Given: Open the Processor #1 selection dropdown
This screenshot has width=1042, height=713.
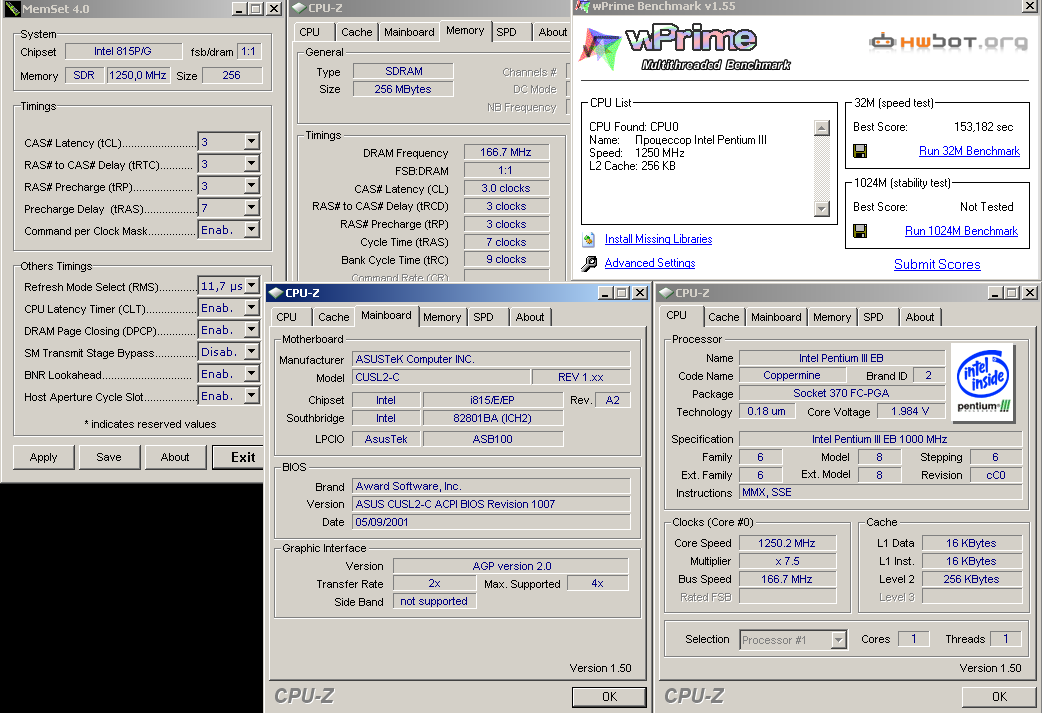Looking at the screenshot, I should (x=839, y=640).
